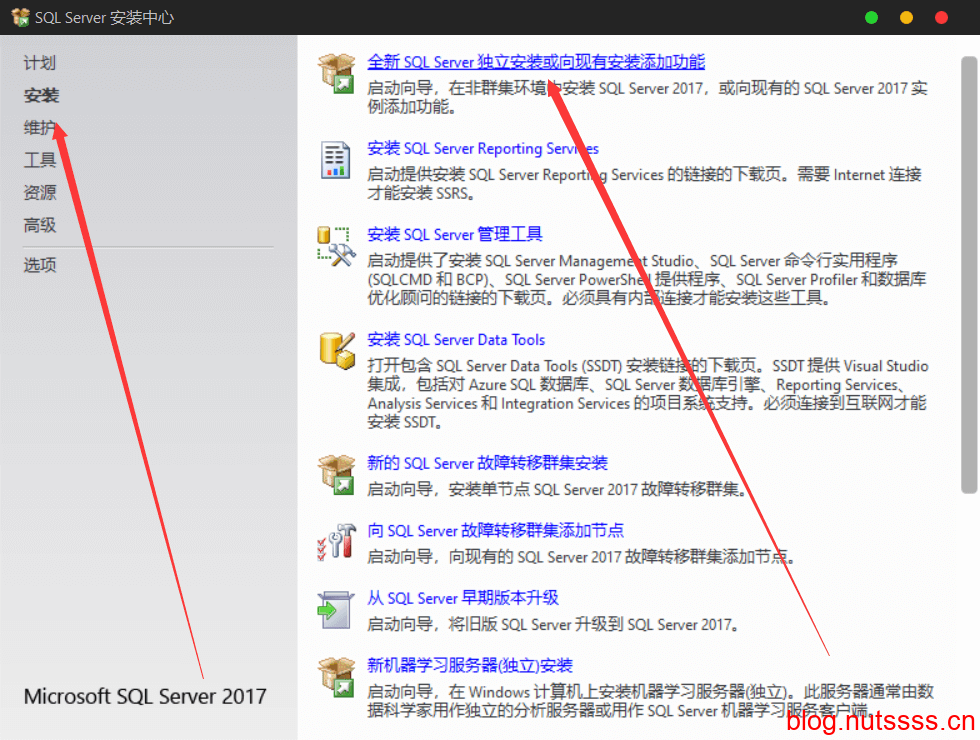Click the yellow window control button

(906, 18)
